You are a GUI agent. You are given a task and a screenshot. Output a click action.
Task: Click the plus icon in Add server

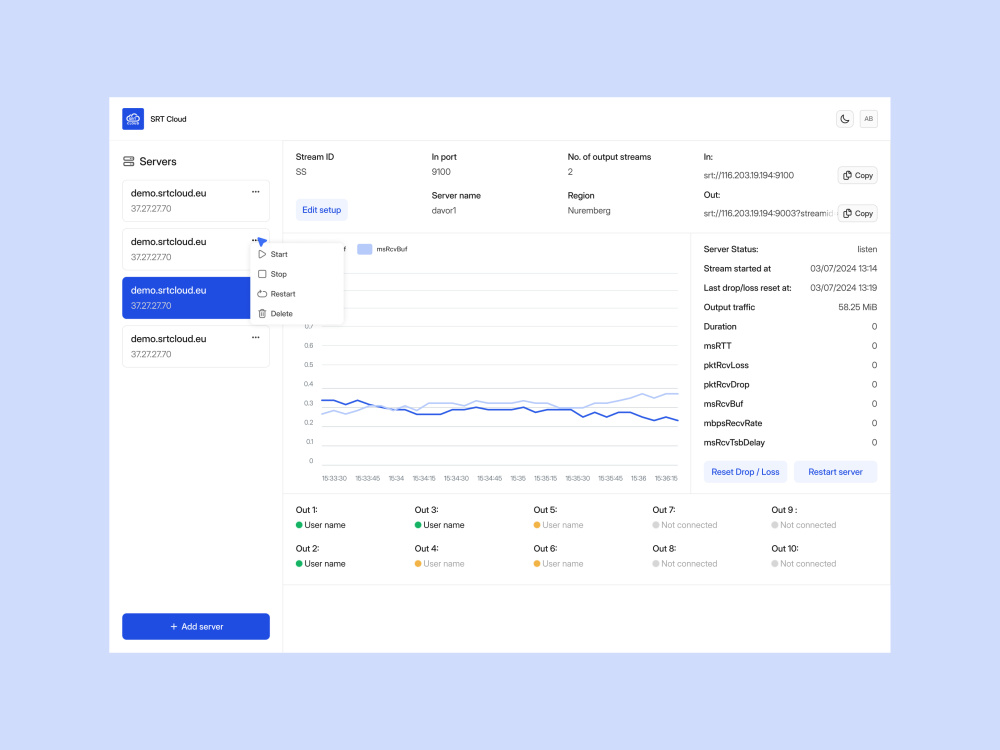point(173,626)
